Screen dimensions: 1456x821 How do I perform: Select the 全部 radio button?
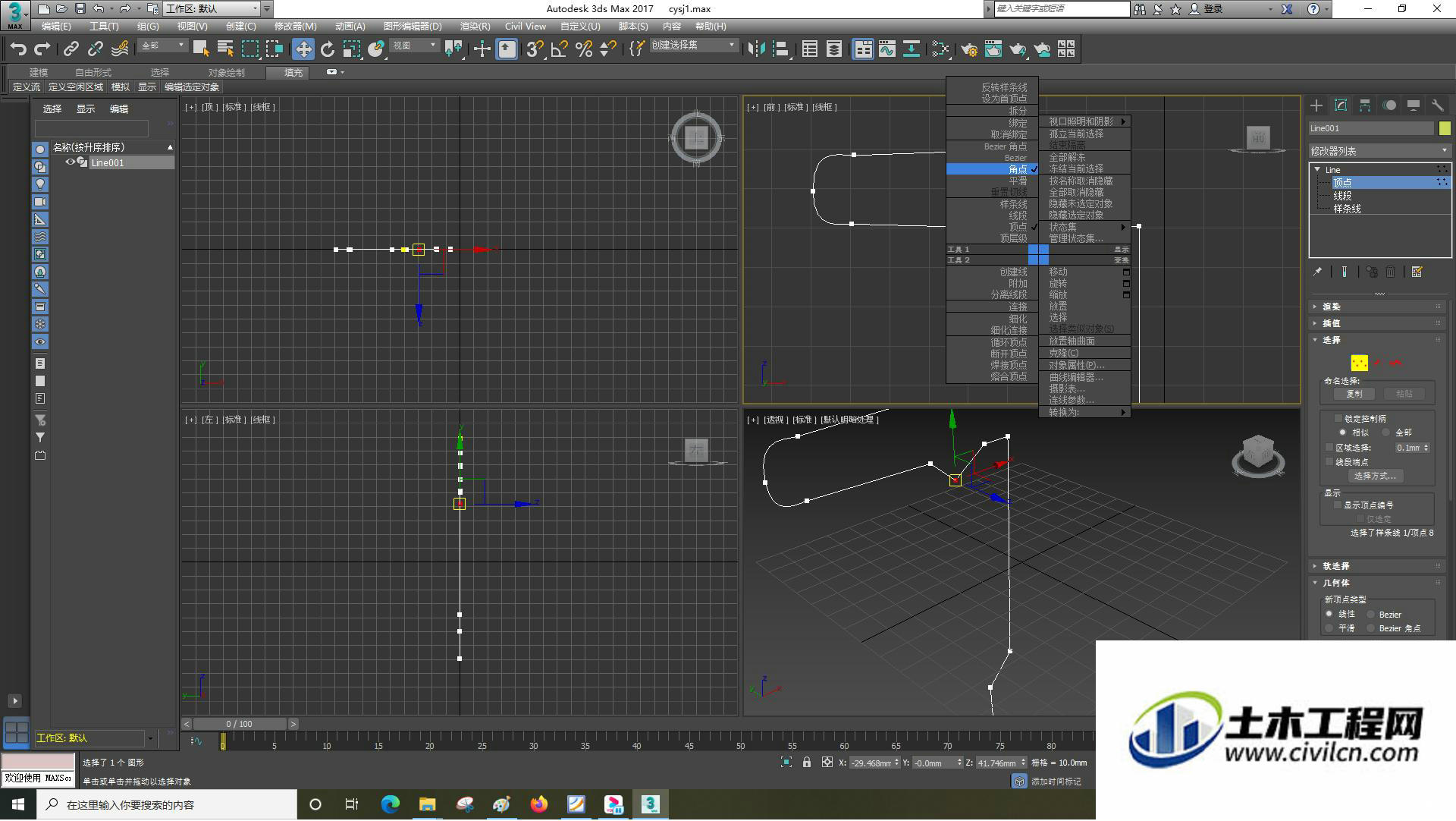[1386, 432]
